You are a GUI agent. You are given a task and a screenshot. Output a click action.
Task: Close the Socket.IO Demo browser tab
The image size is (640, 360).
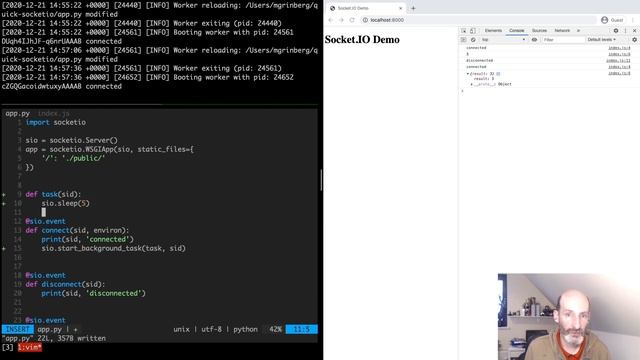click(400, 8)
